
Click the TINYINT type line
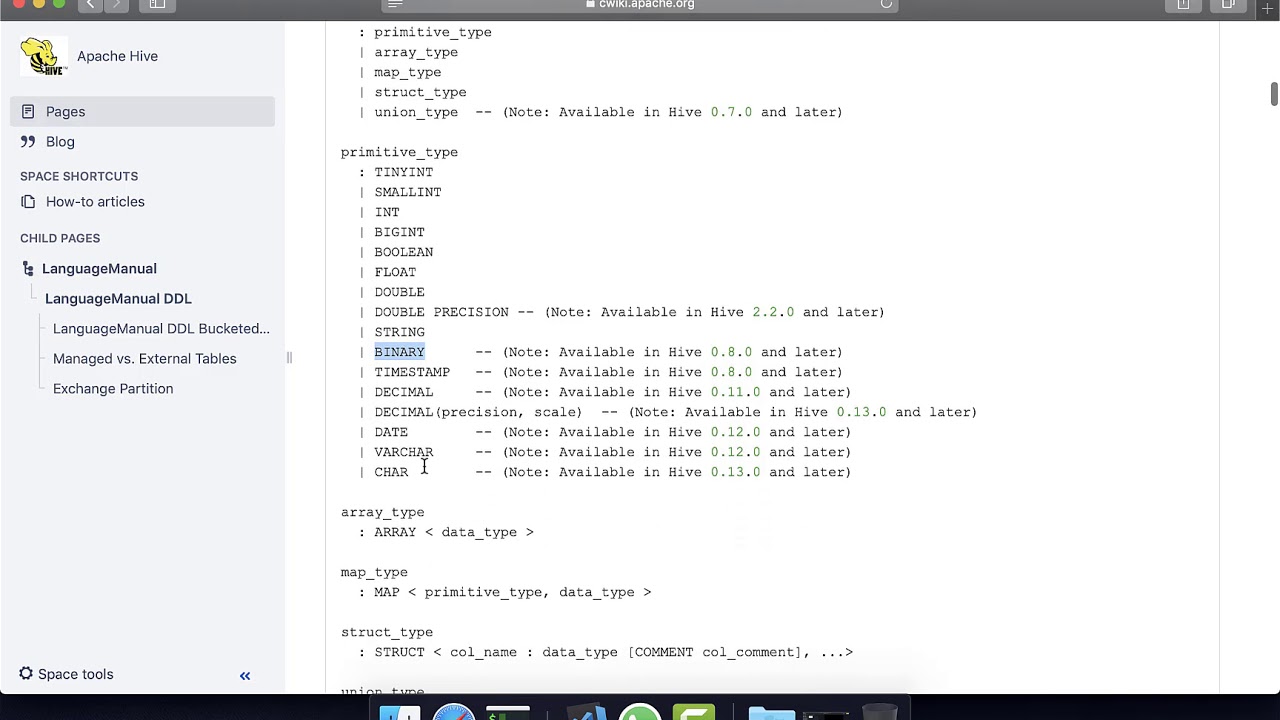[403, 172]
